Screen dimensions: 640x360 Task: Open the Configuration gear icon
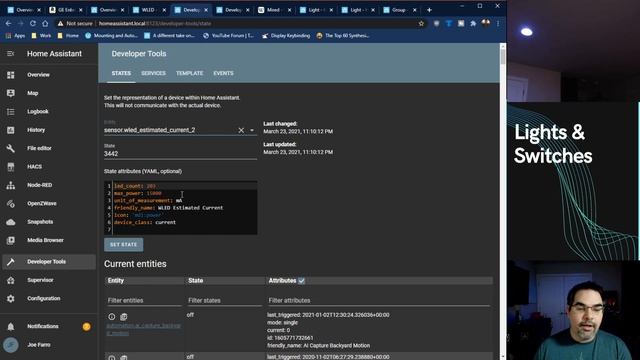pos(11,298)
